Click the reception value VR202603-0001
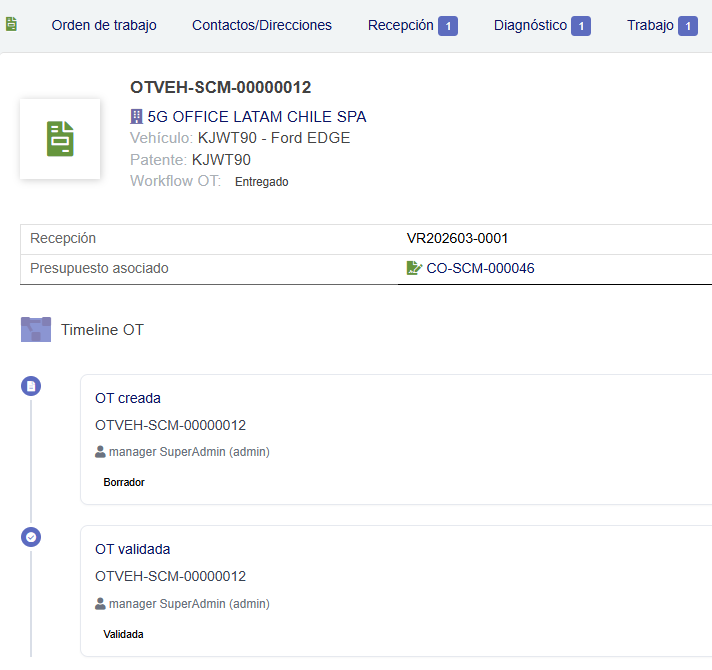Viewport: 712px width, 670px height. tap(457, 238)
